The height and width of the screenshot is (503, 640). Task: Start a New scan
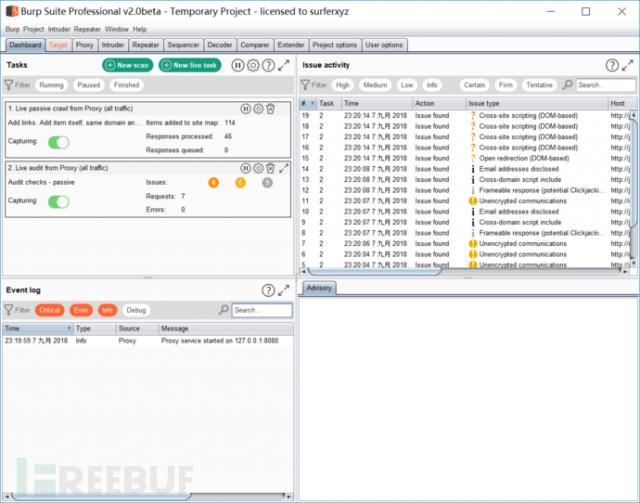click(x=128, y=65)
